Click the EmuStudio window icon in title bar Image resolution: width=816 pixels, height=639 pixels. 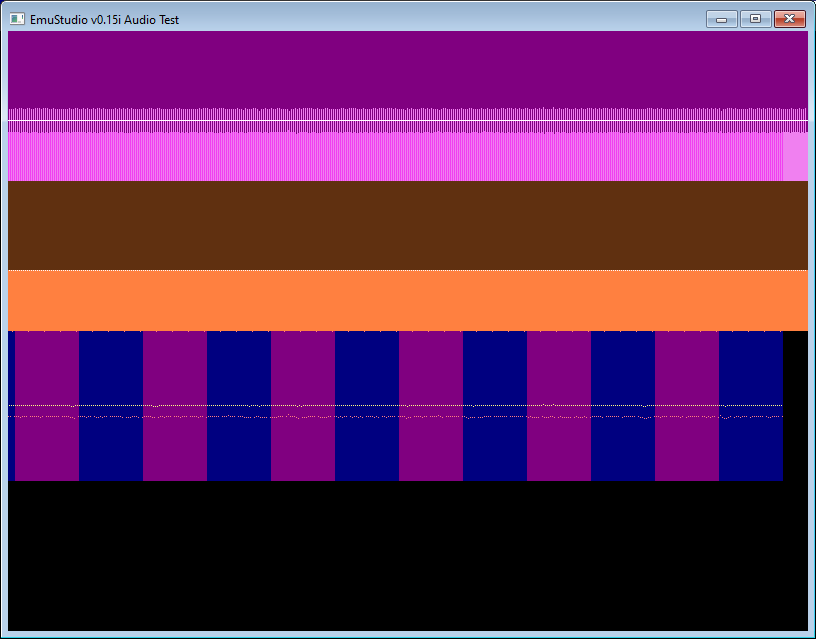tap(17, 19)
